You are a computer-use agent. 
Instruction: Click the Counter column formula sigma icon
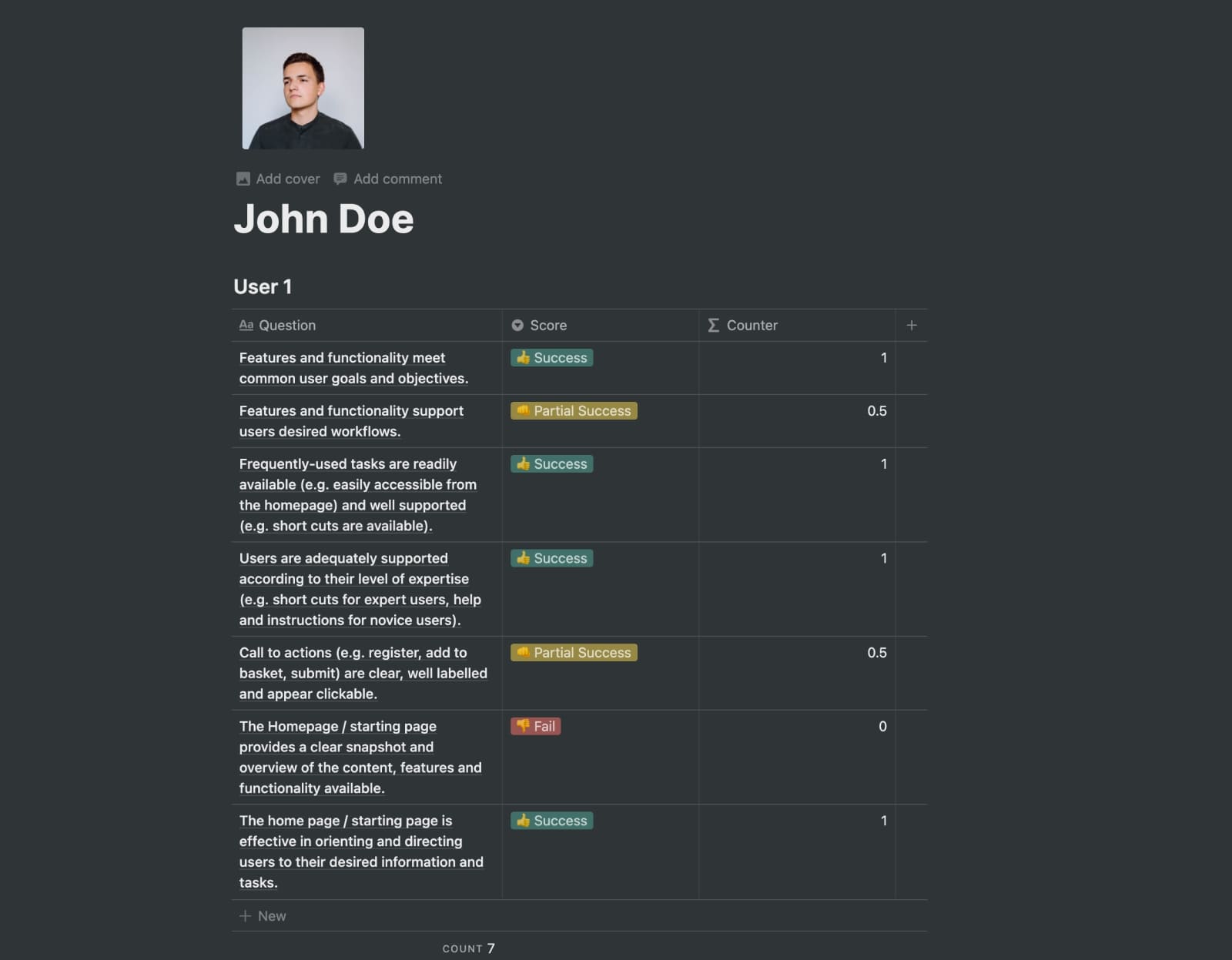click(x=714, y=326)
